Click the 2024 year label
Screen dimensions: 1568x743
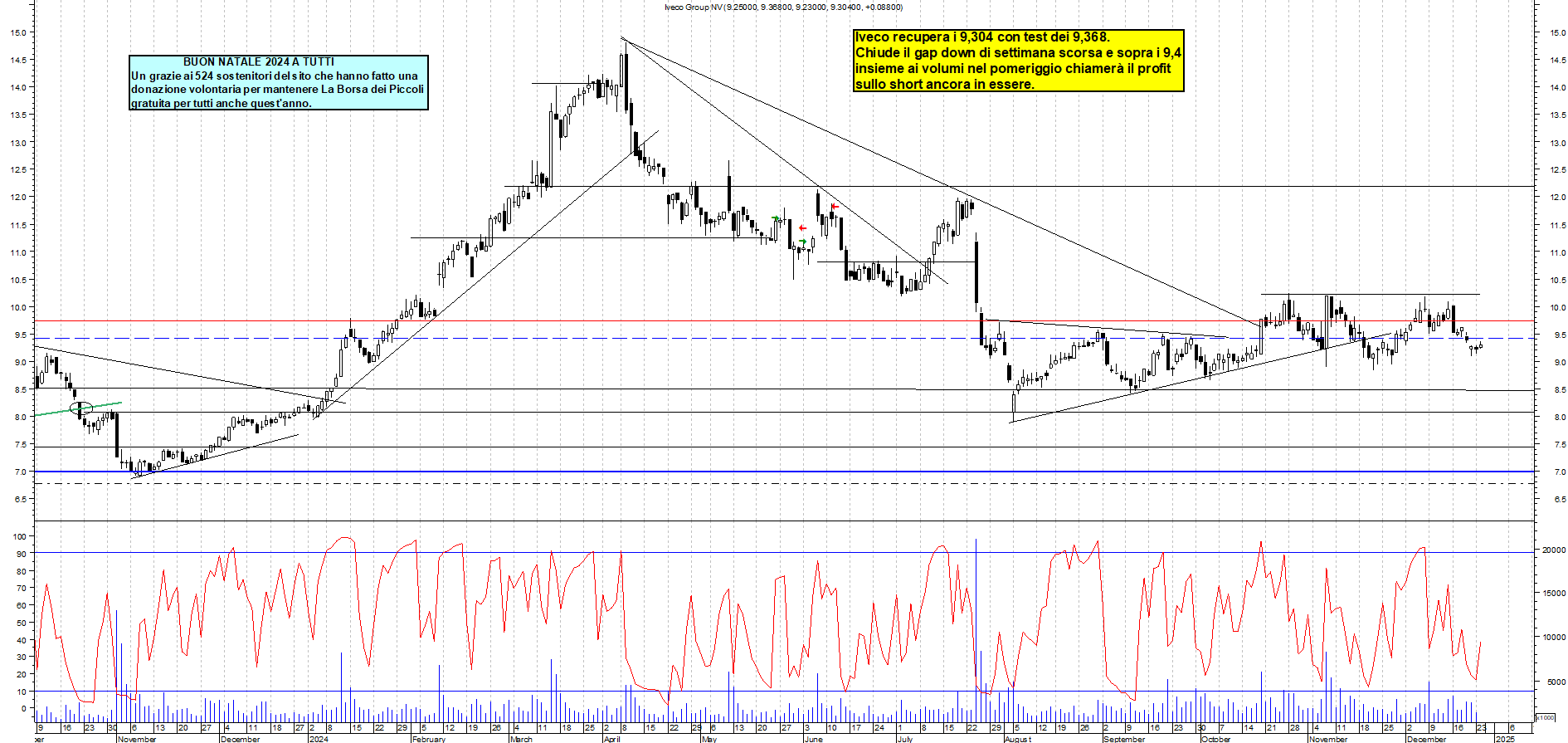(319, 739)
